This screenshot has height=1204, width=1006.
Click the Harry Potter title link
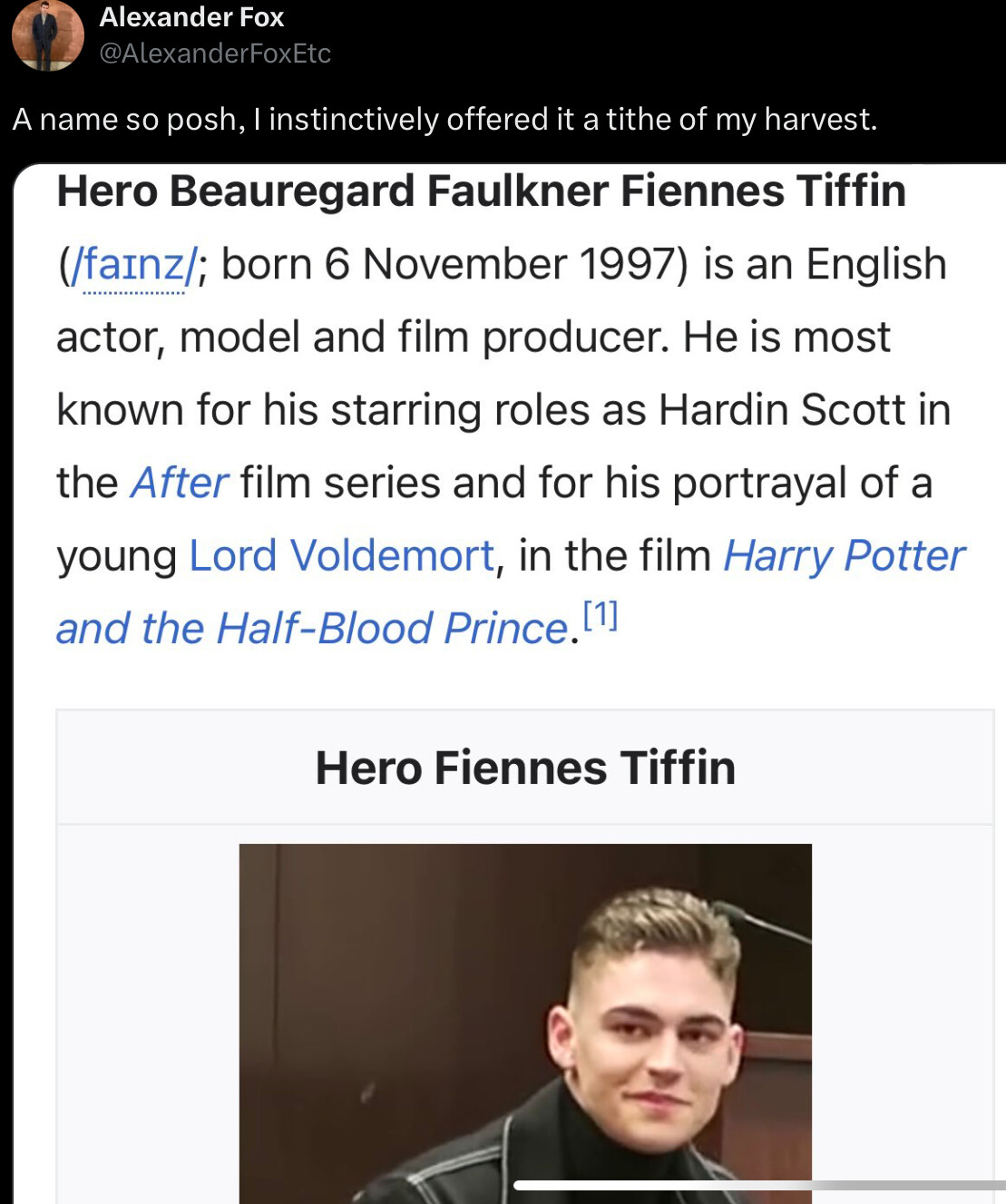(x=844, y=555)
